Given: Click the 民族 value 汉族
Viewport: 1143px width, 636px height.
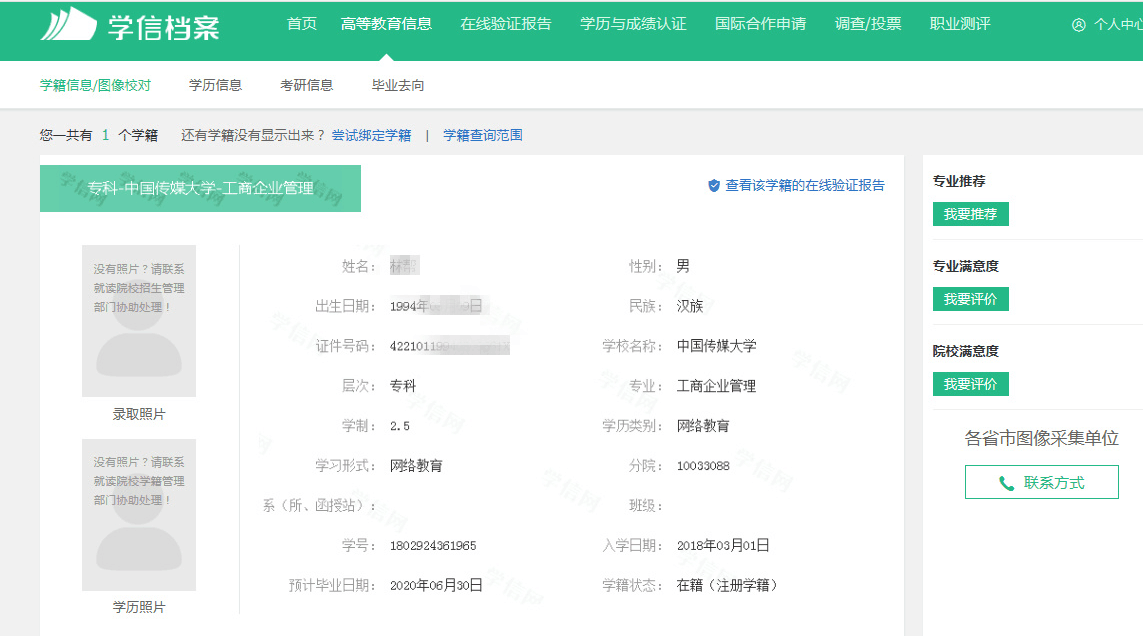Looking at the screenshot, I should point(690,306).
